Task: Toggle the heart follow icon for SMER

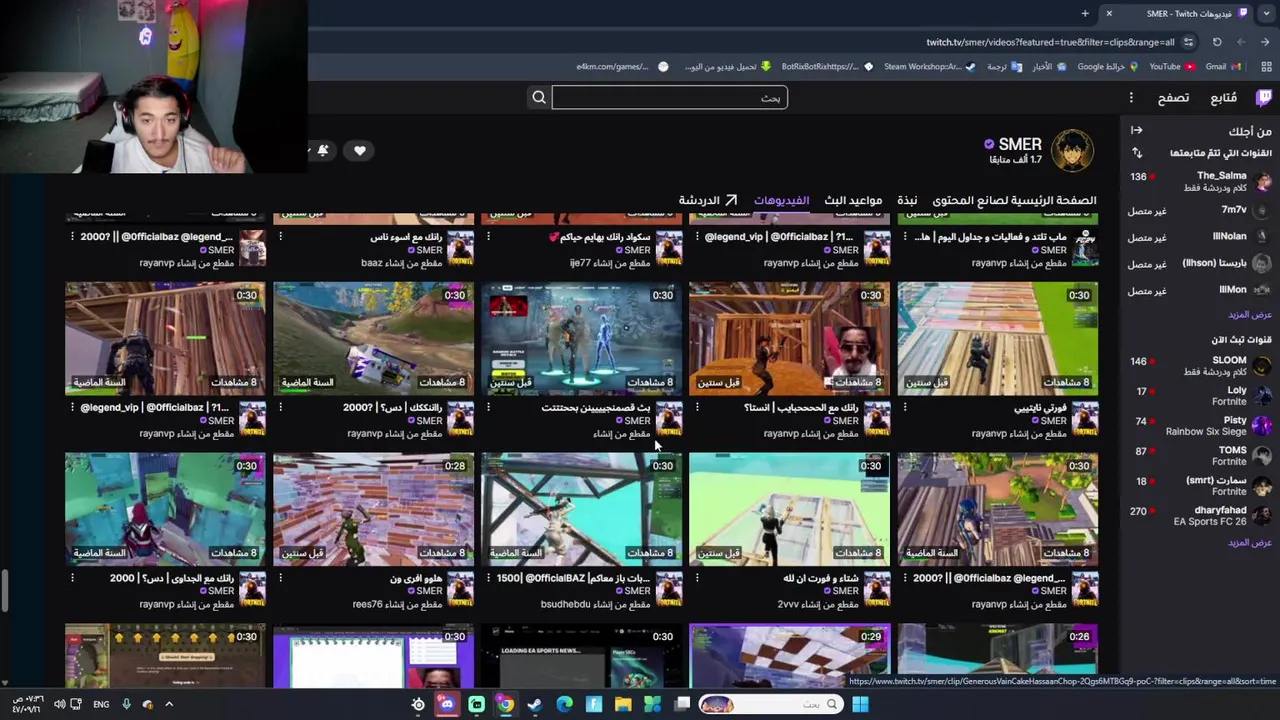Action: 360,150
